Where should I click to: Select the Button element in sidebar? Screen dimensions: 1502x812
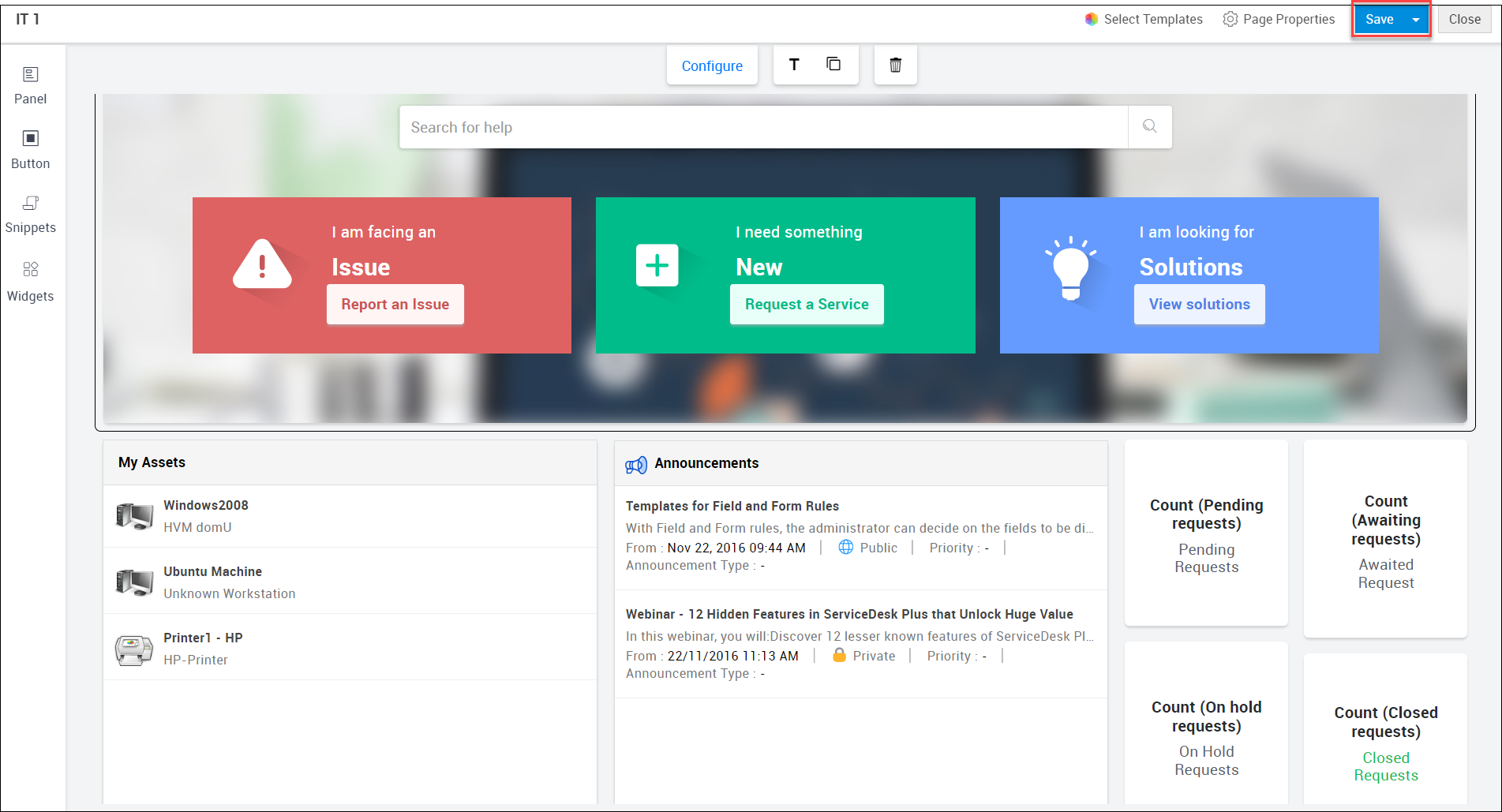point(30,150)
